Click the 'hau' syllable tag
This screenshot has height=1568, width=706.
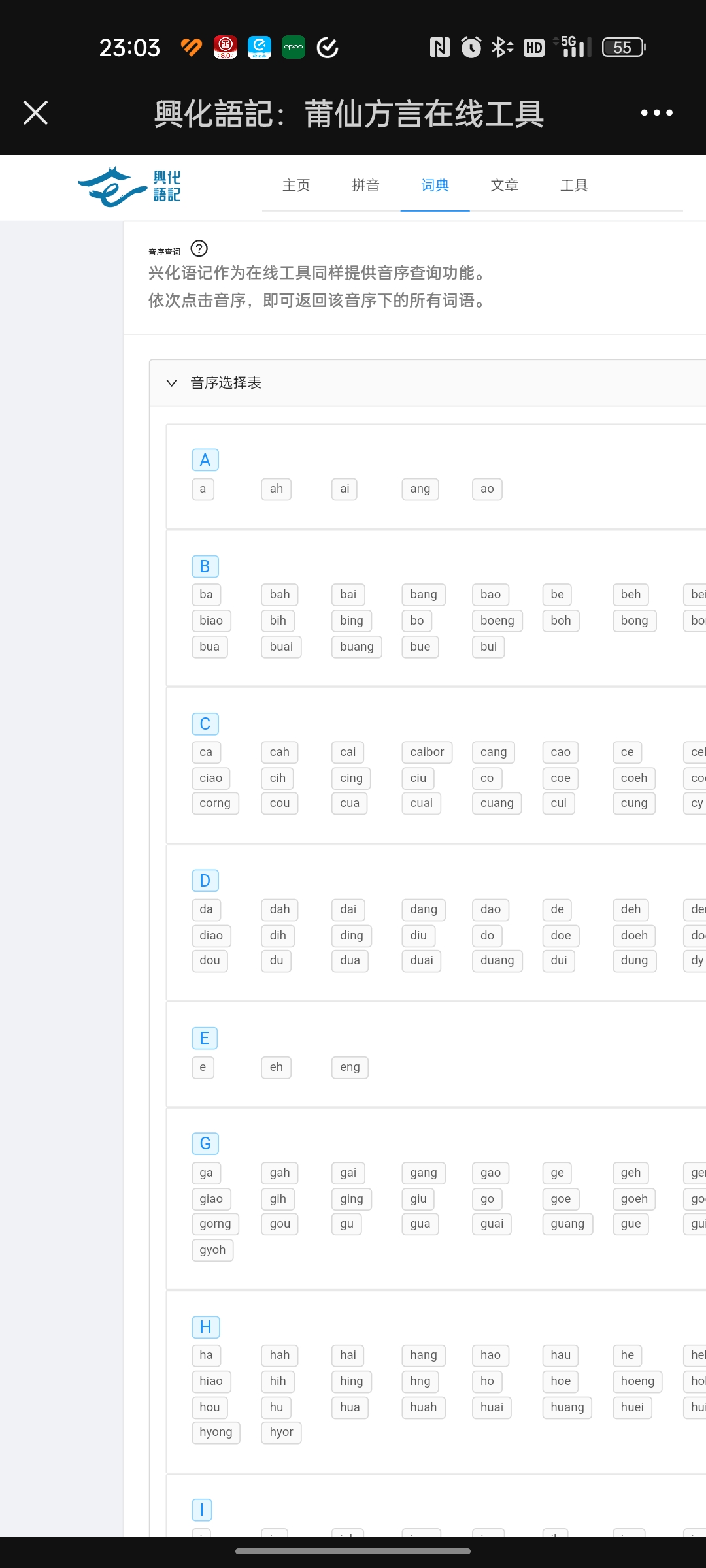(561, 1355)
